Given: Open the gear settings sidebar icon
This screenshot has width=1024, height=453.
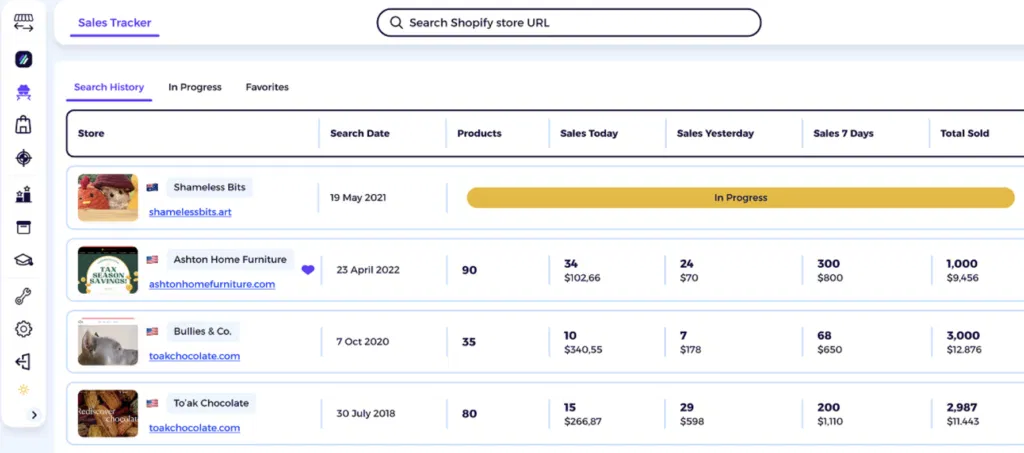Looking at the screenshot, I should click(24, 329).
